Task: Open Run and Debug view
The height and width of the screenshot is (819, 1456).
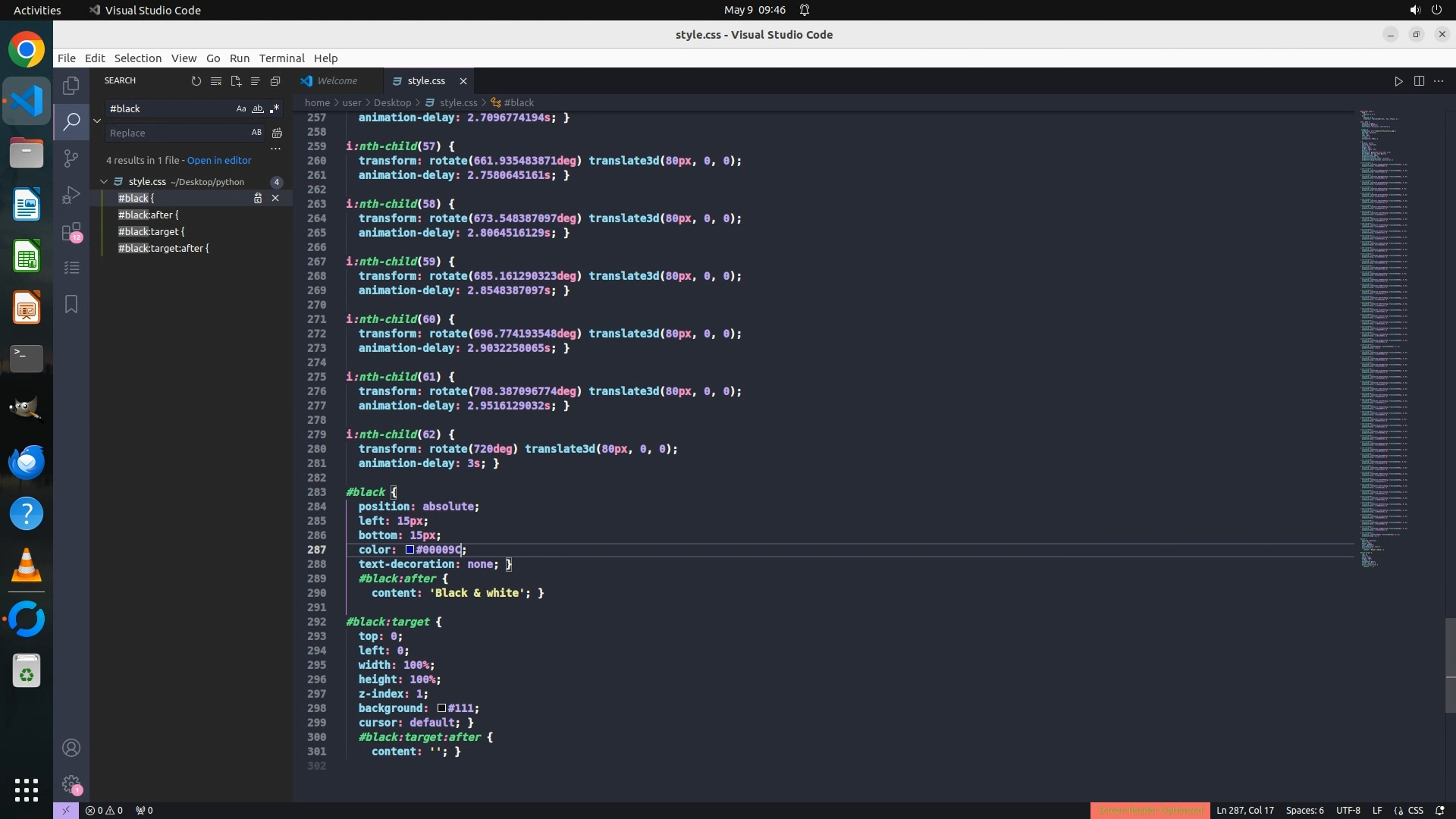Action: [71, 195]
